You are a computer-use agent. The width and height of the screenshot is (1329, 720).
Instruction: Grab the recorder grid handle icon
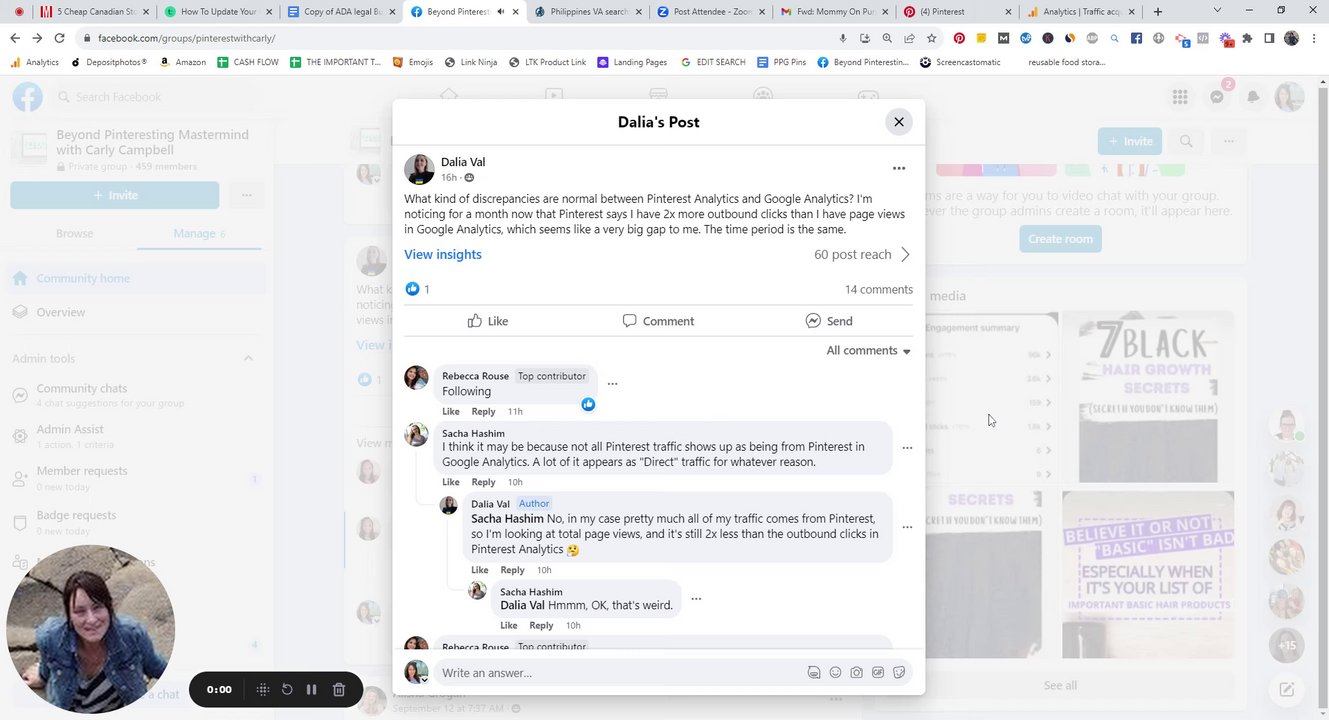tap(263, 689)
